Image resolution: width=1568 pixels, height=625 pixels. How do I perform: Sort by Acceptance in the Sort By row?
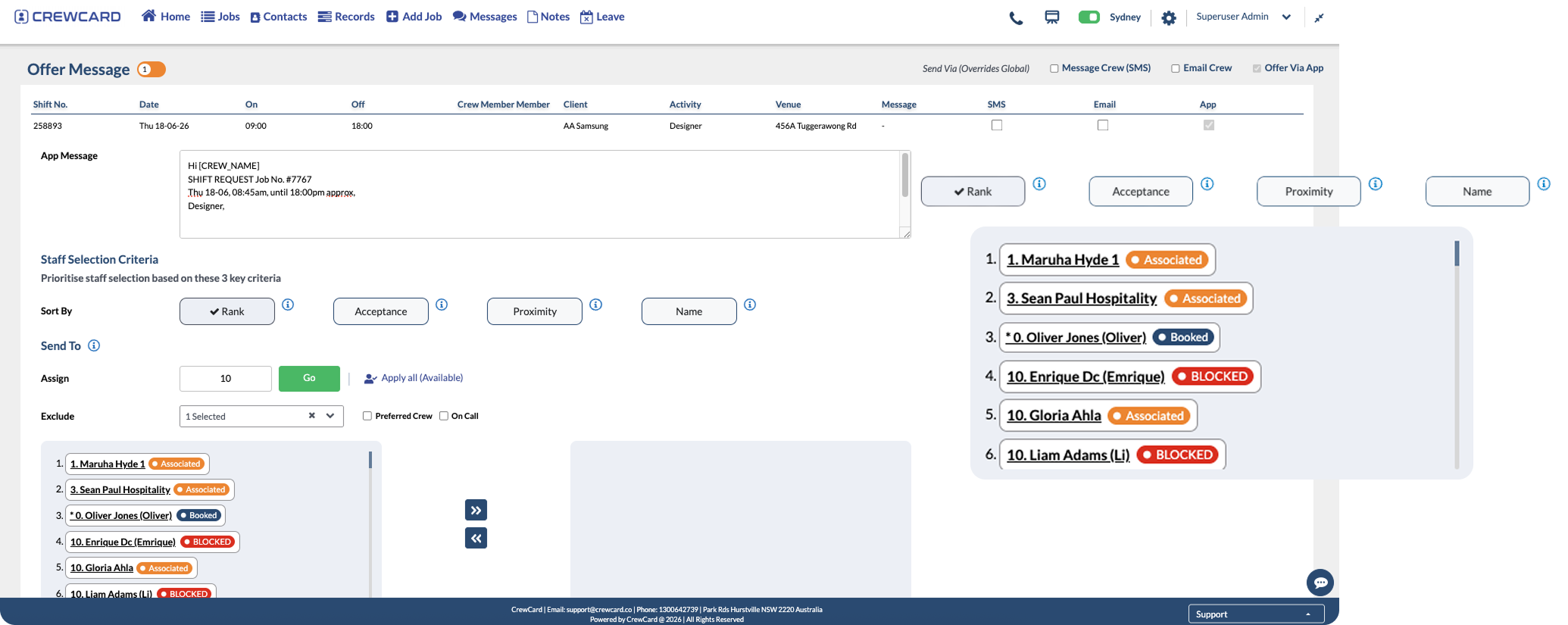381,311
